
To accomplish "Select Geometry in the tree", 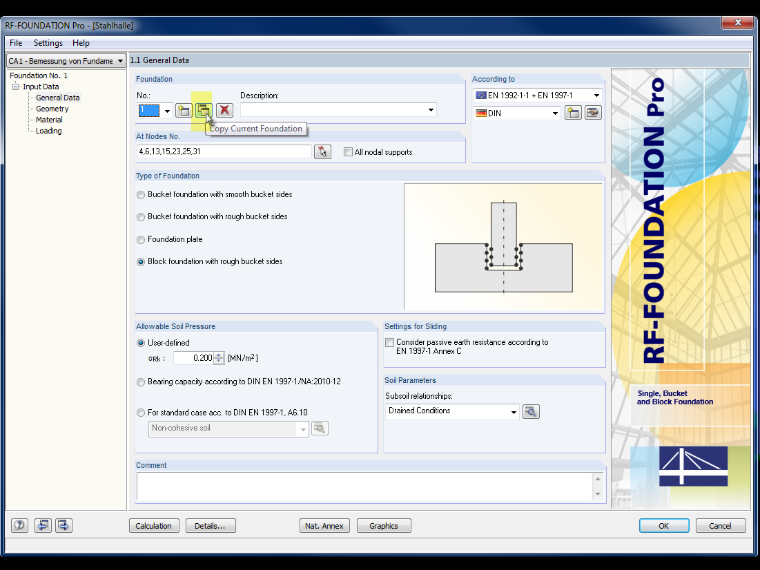I will coord(52,109).
